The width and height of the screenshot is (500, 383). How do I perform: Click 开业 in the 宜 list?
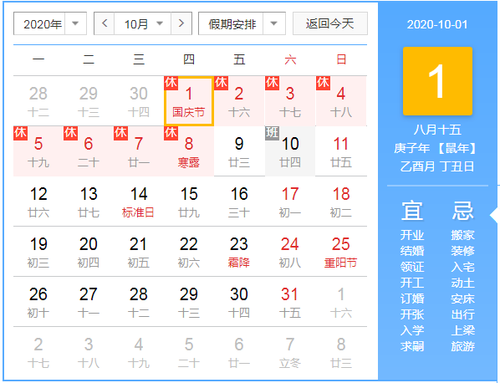(x=412, y=235)
